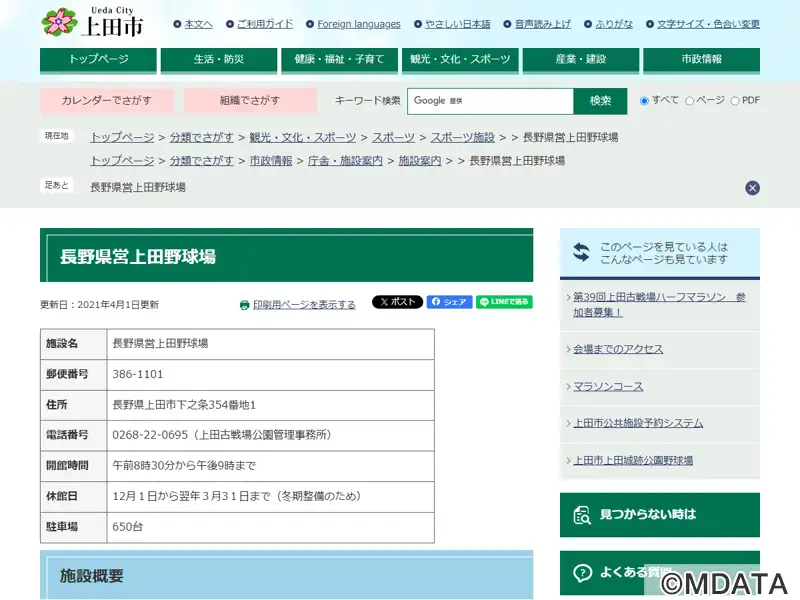The image size is (800, 600).
Task: Jump to 本文へ link
Action: click(198, 24)
